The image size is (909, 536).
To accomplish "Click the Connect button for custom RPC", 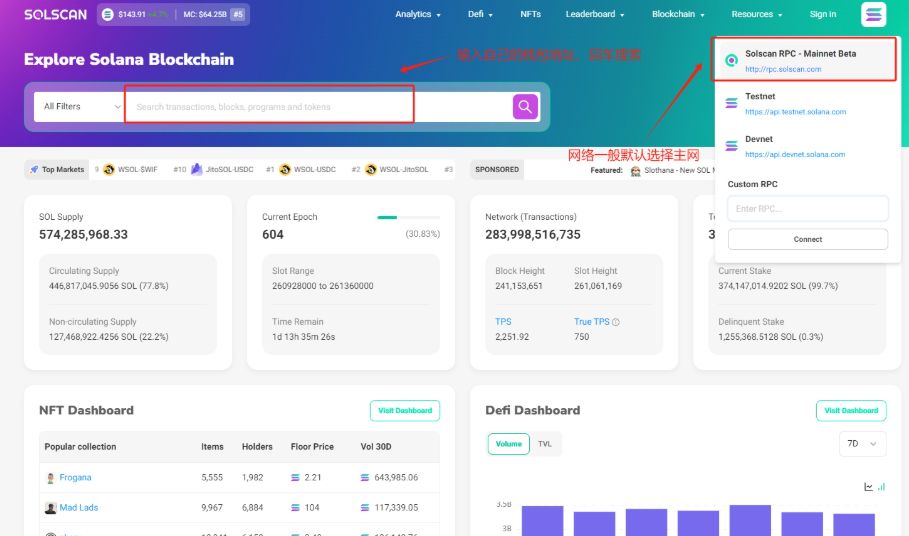I will click(807, 239).
